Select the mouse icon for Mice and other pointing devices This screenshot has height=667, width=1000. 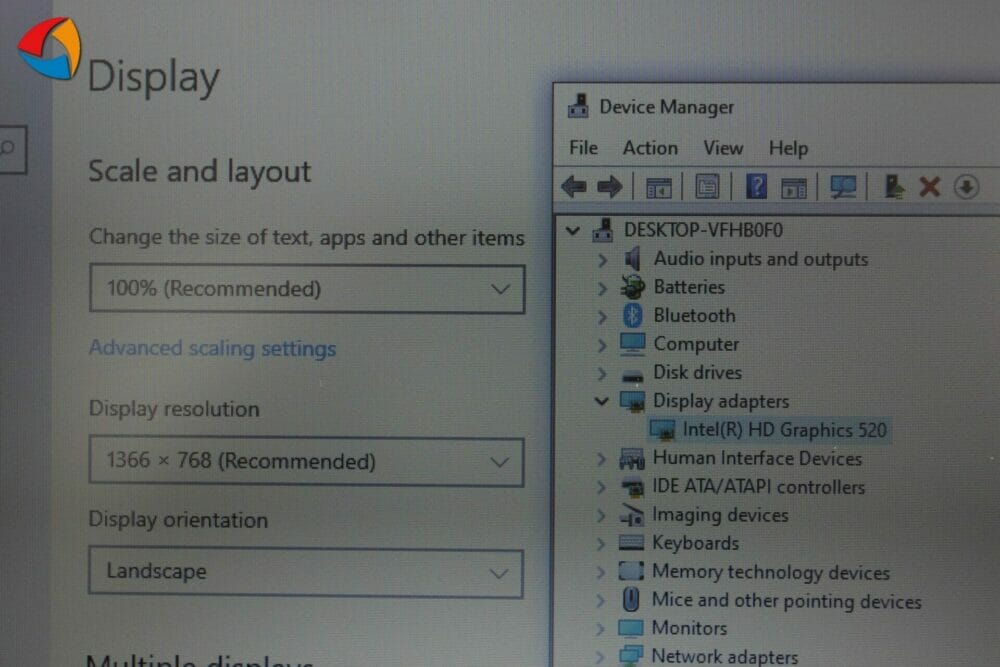pyautogui.click(x=631, y=599)
